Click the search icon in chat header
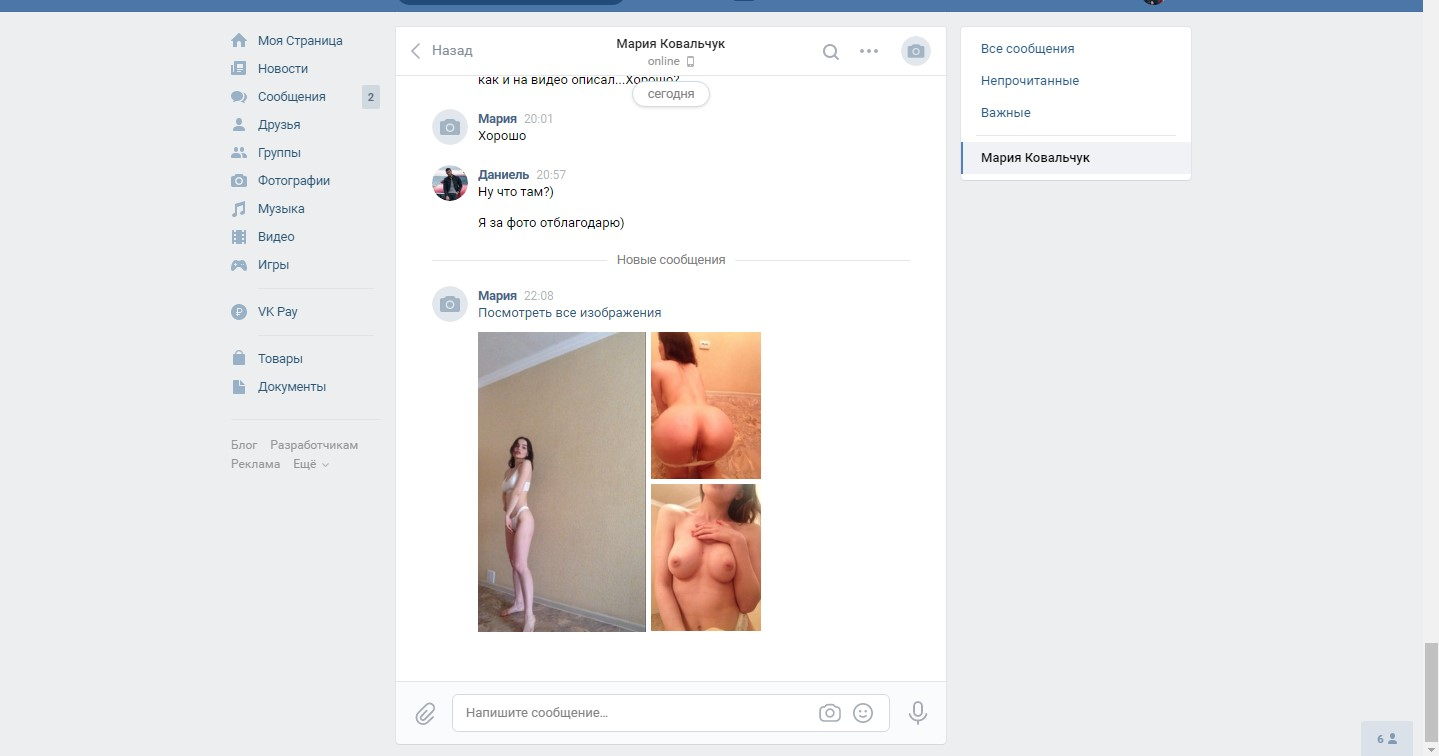The height and width of the screenshot is (756, 1439). tap(830, 52)
